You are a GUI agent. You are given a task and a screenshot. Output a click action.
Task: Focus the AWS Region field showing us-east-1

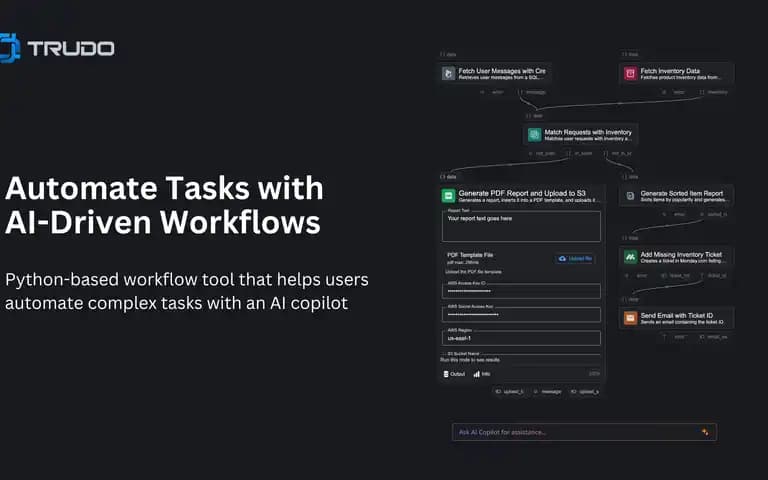point(521,338)
